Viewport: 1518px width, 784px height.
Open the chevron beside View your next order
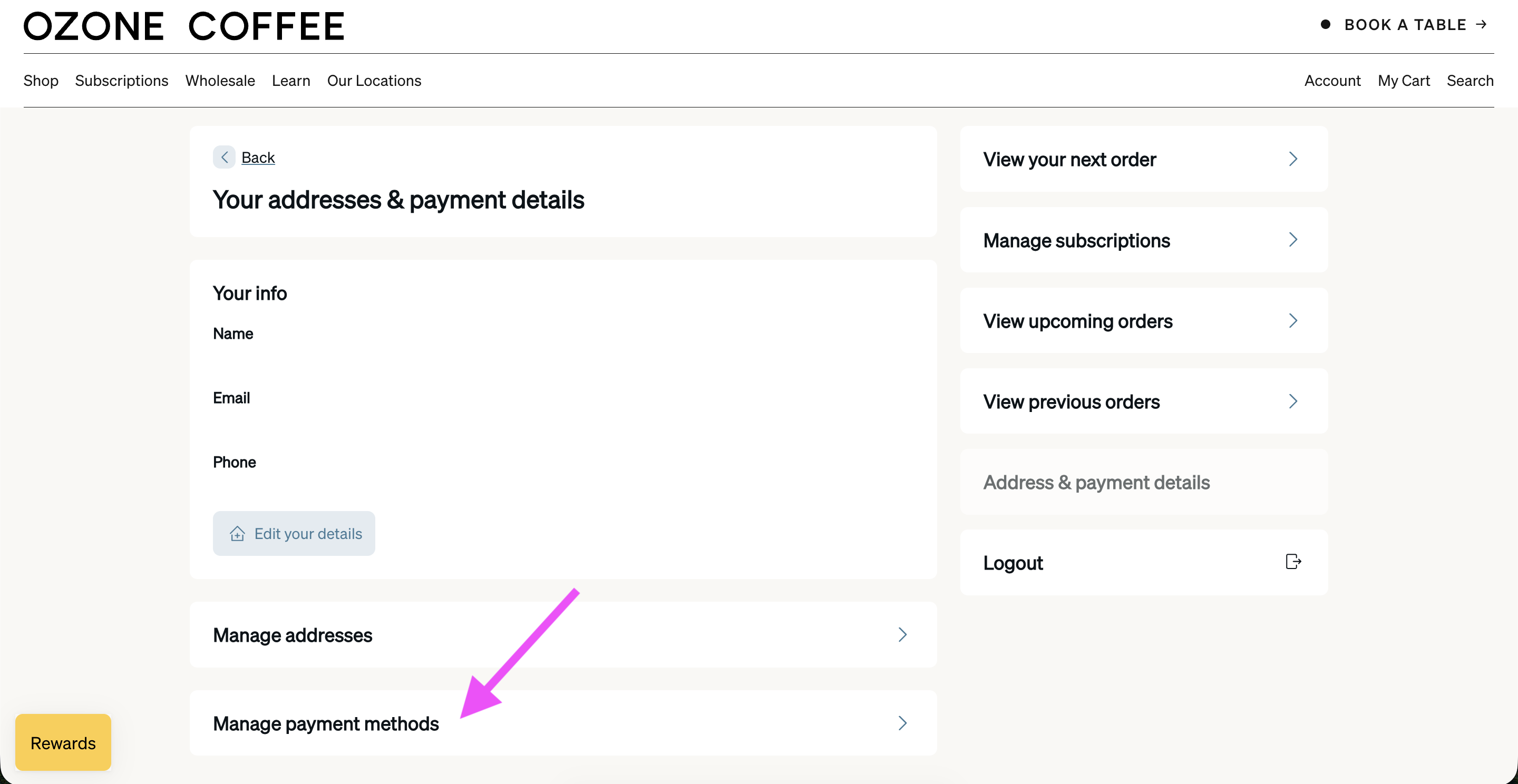click(x=1293, y=159)
